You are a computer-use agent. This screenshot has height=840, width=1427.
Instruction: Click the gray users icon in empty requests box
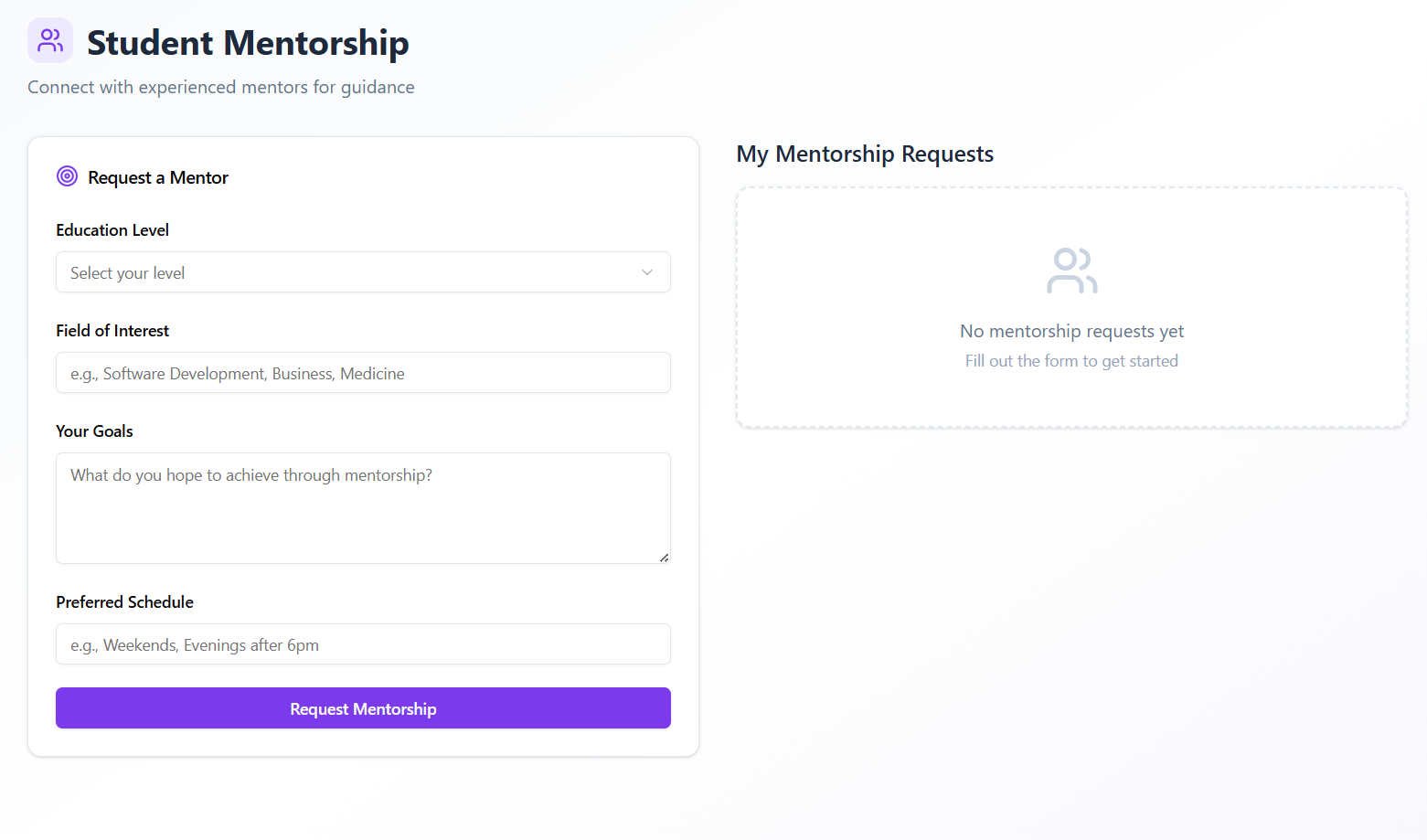pos(1071,271)
